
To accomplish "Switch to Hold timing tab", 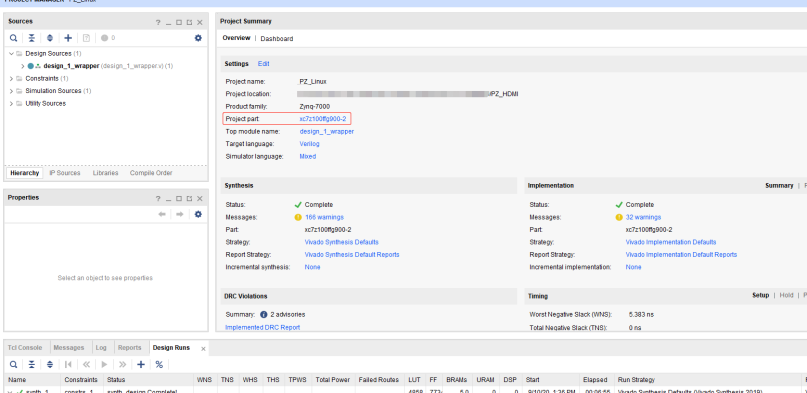I will (786, 295).
